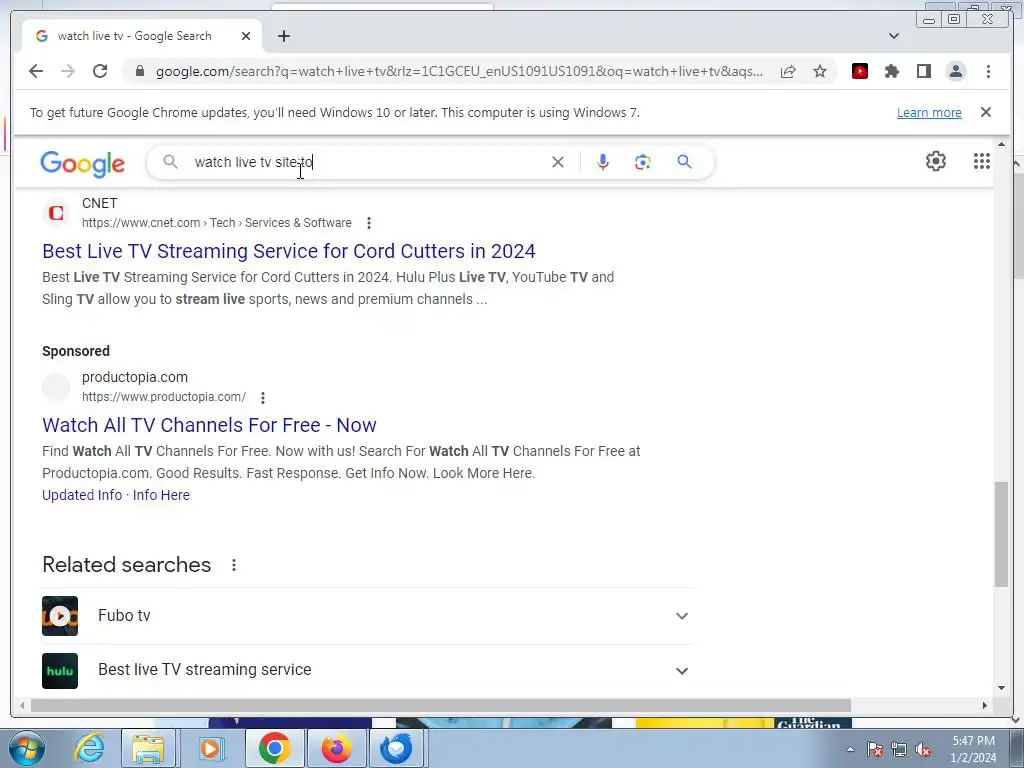Go back using the browser back arrow
The width and height of the screenshot is (1024, 768).
point(36,71)
